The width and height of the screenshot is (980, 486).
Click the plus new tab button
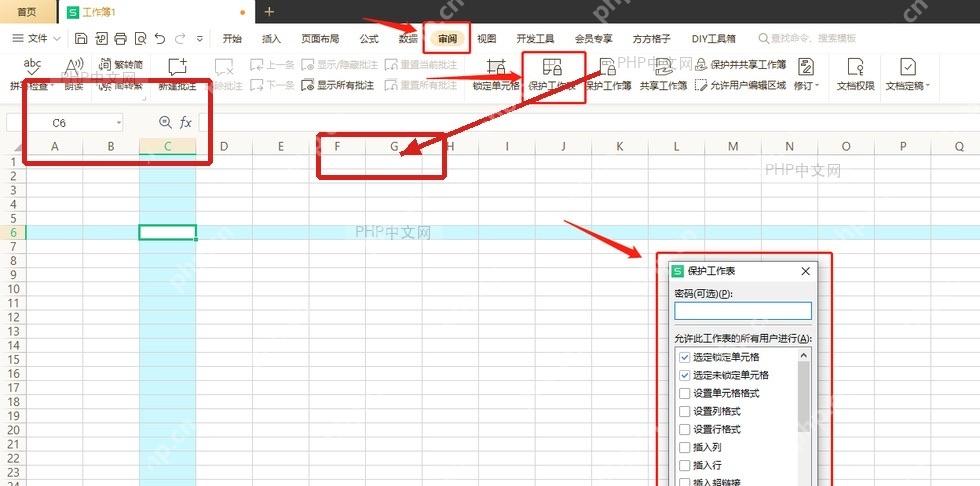pos(269,12)
